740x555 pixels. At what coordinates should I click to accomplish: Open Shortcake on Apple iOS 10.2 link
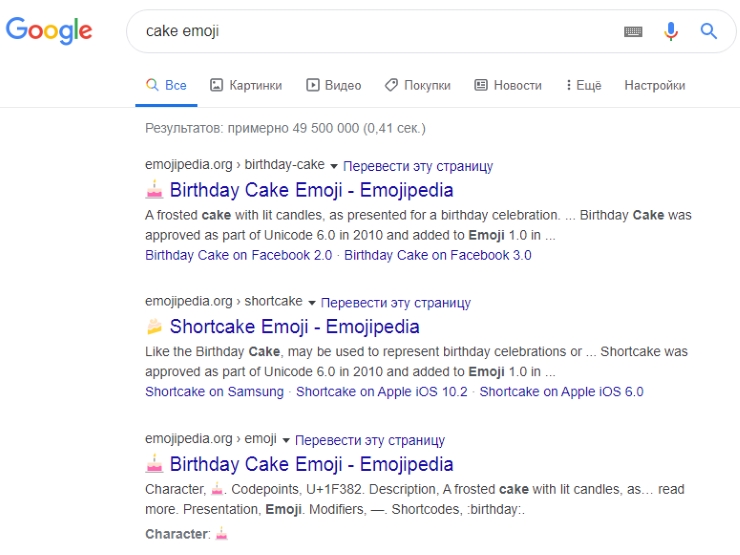(x=381, y=392)
